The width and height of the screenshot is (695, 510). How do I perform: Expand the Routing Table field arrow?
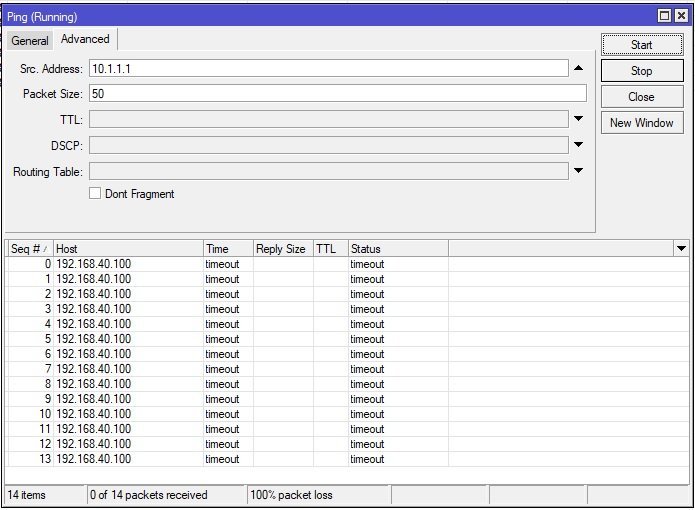coord(578,171)
